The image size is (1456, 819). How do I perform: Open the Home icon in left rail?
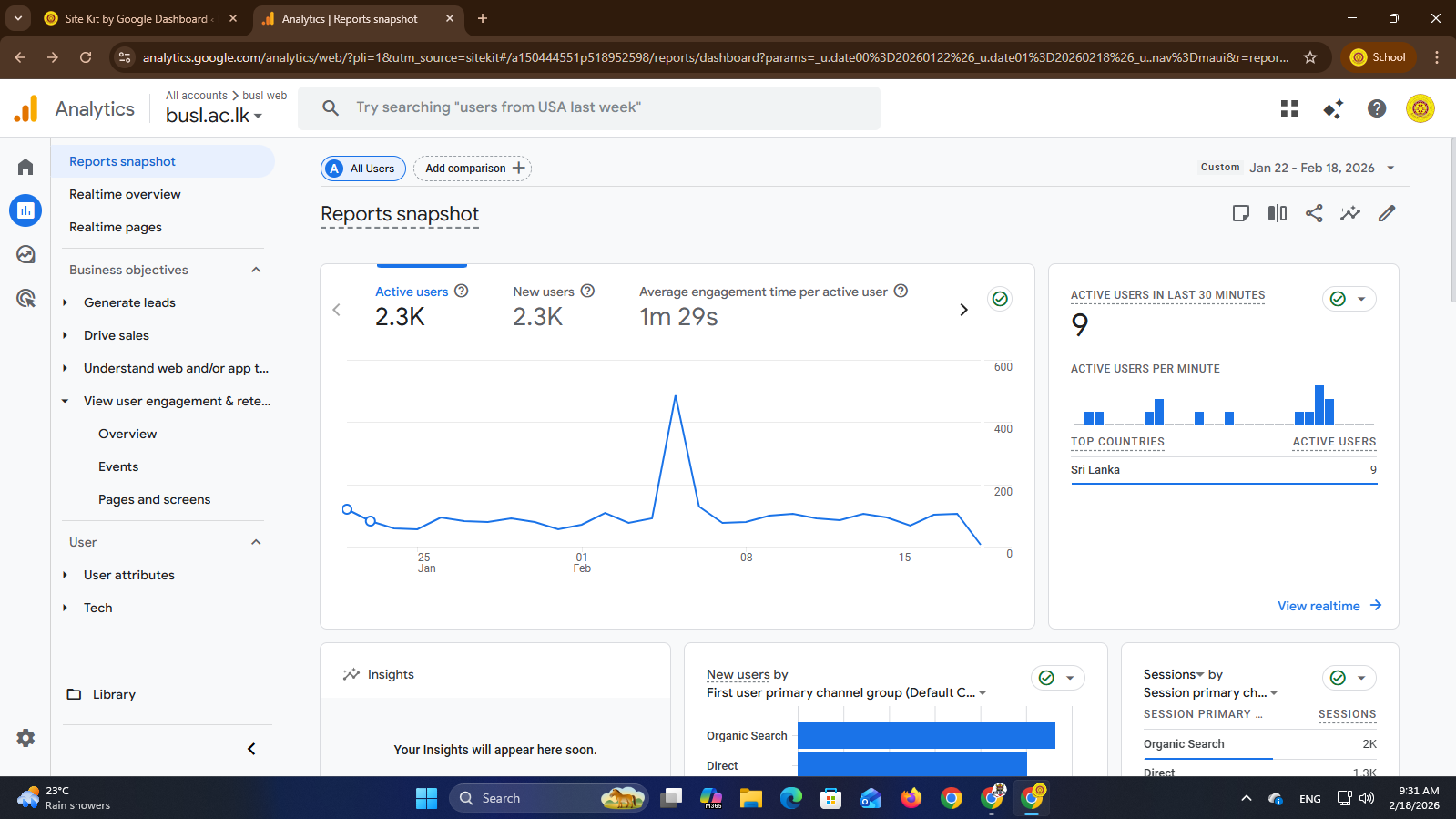(25, 167)
